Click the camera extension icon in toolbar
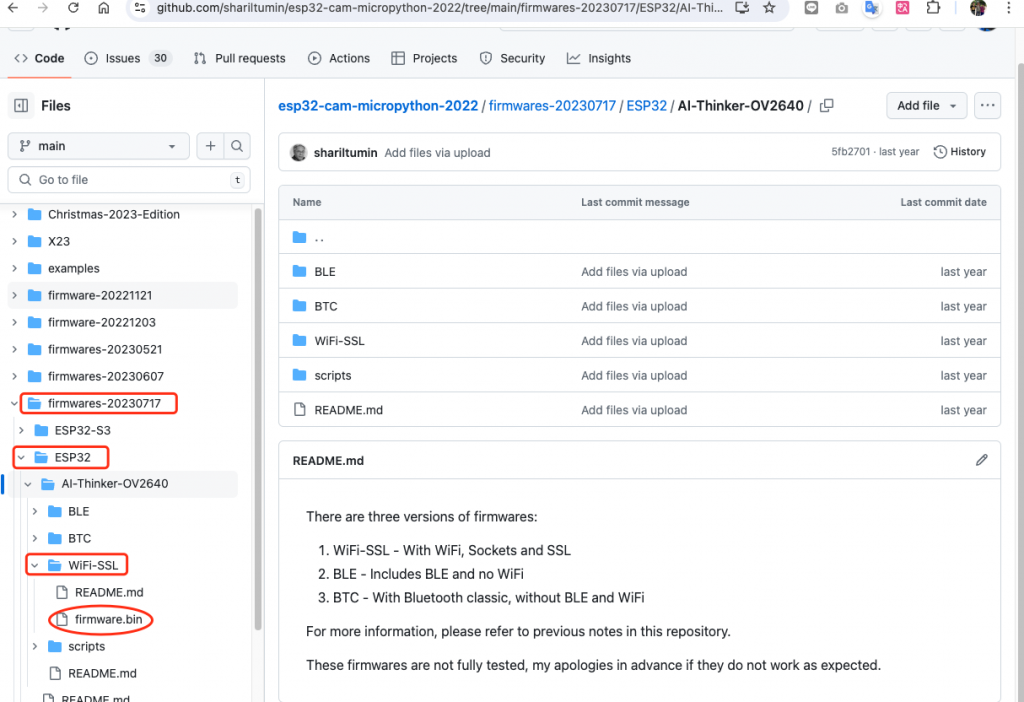This screenshot has height=702, width=1024. [x=841, y=8]
